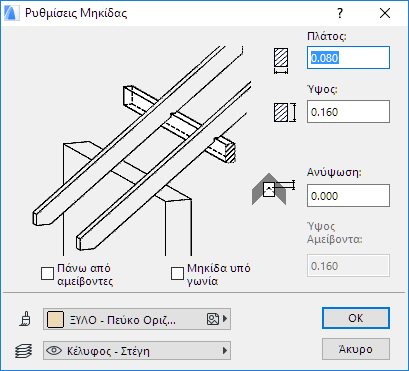This screenshot has width=409, height=371.
Task: Click the Πλάτος width input field
Action: pyautogui.click(x=348, y=58)
